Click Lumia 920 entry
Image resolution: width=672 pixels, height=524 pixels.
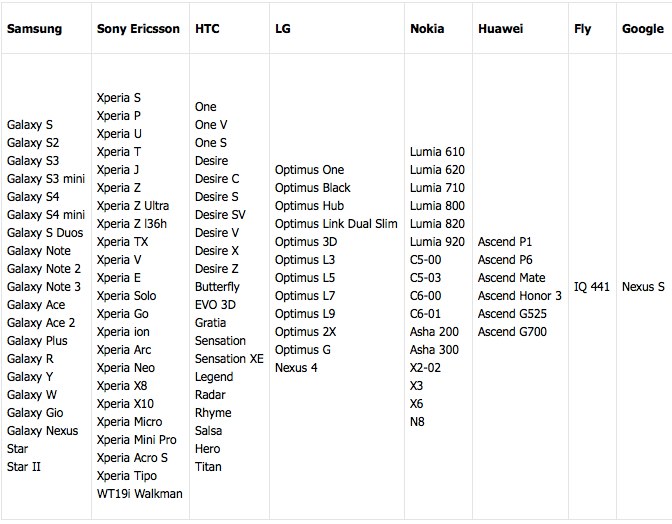click(437, 242)
